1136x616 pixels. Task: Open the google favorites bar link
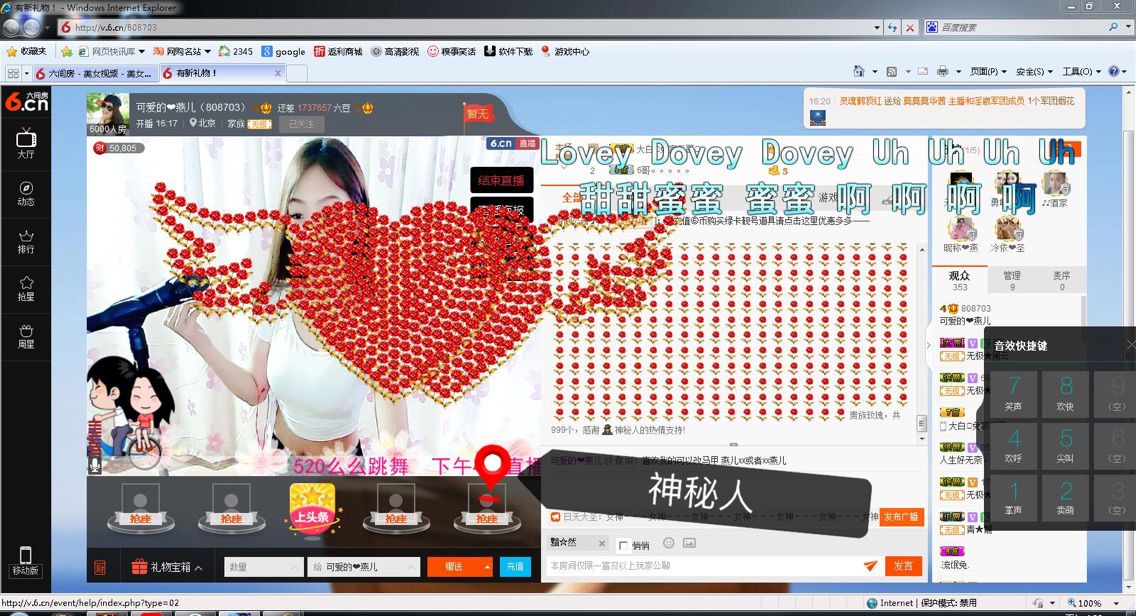284,51
